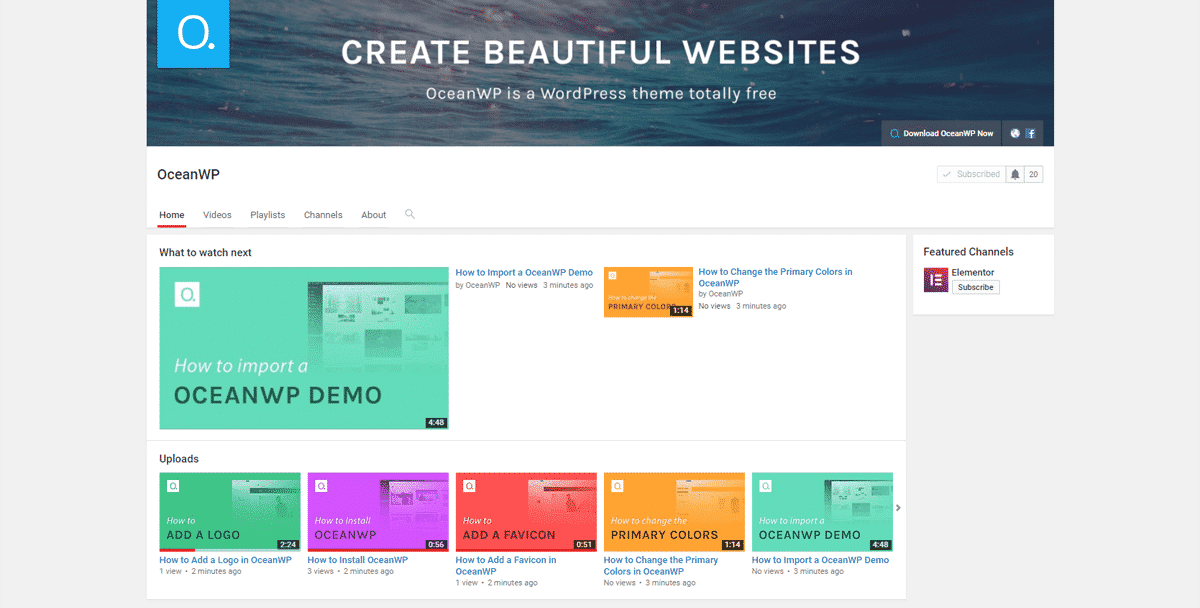Play the OceanWP Demo upload thumbnail
This screenshot has height=608, width=1200.
822,512
